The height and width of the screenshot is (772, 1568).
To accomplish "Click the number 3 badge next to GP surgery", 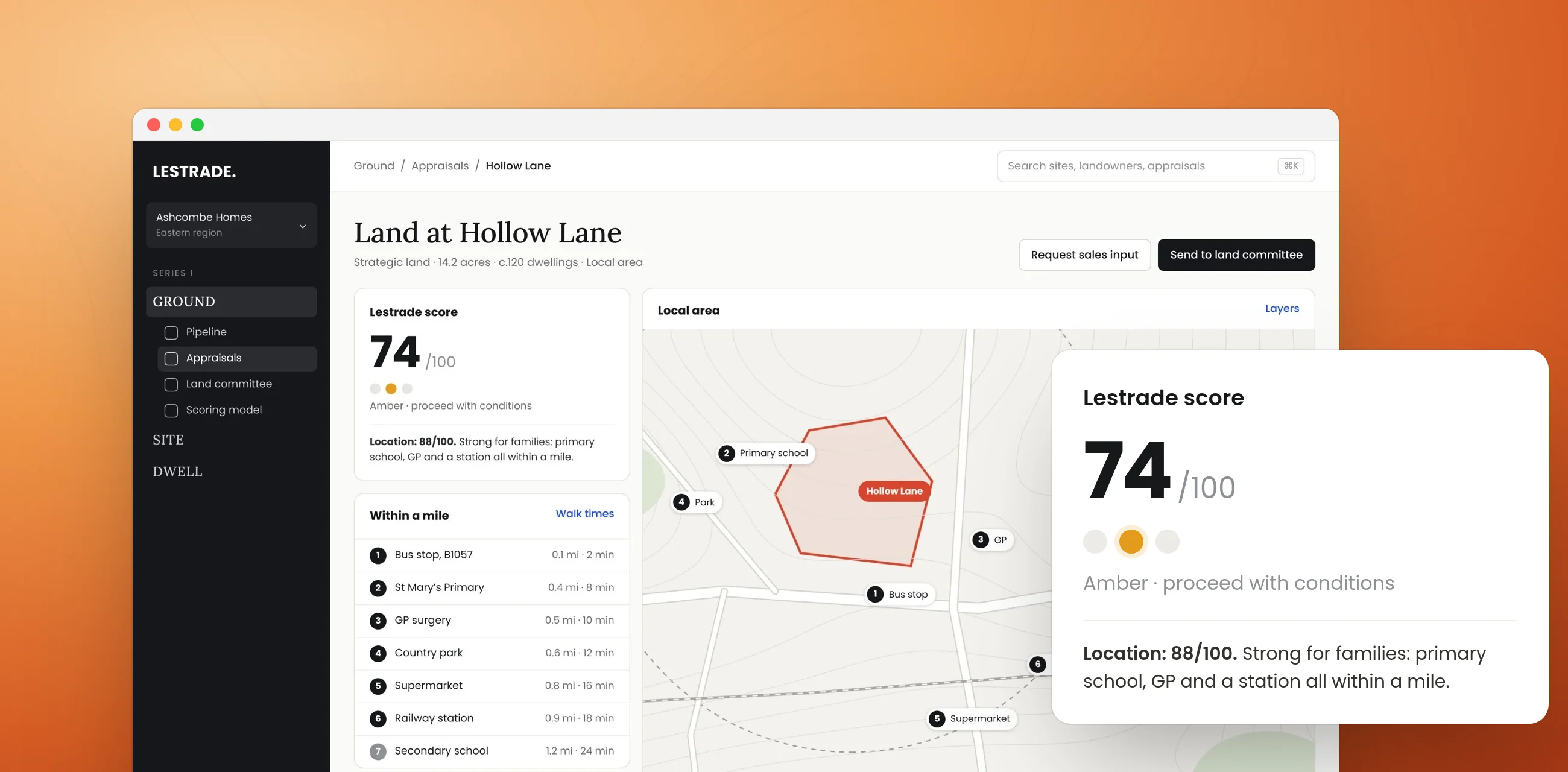I will 378,621.
